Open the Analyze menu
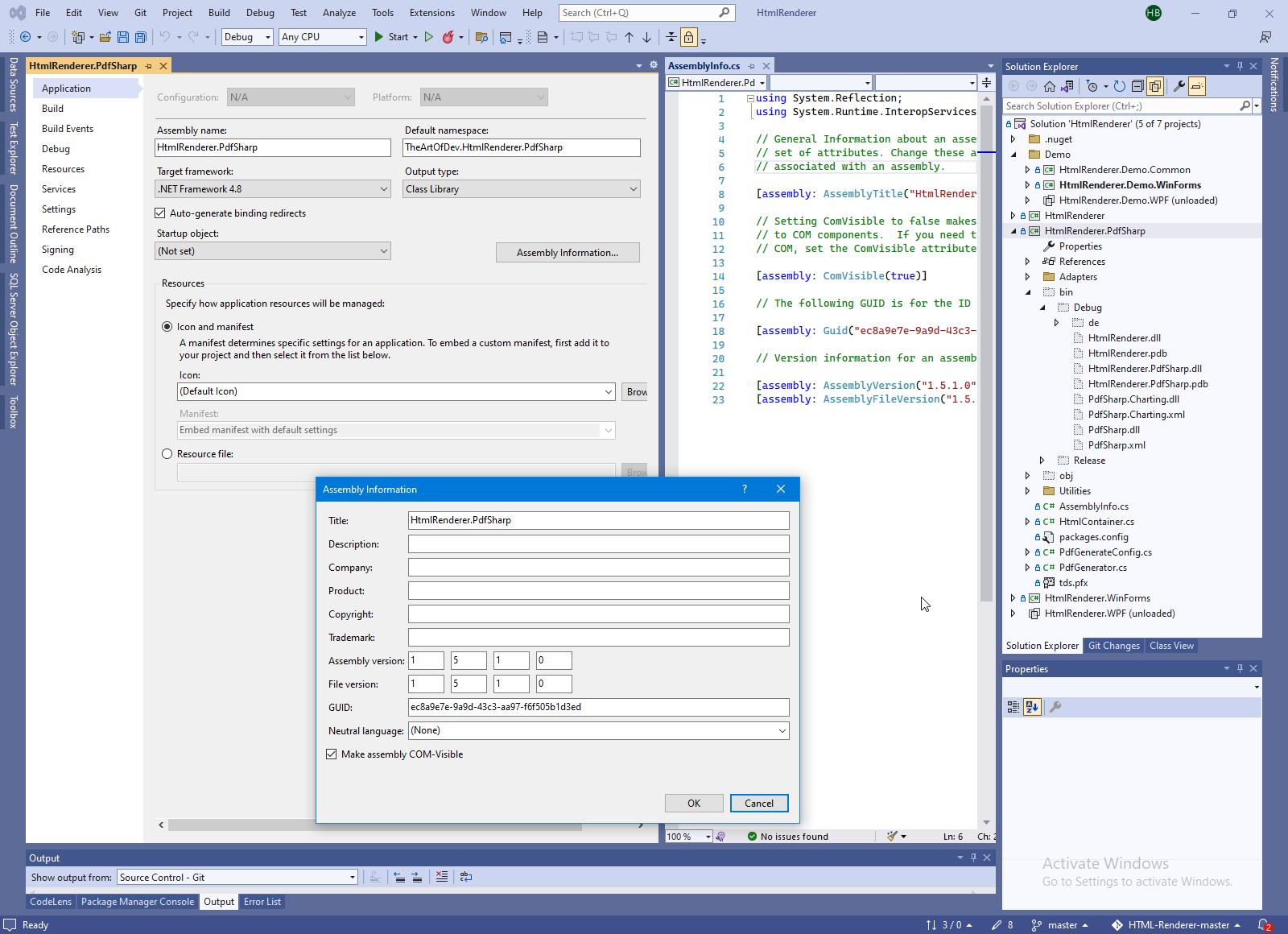1288x934 pixels. (x=339, y=13)
